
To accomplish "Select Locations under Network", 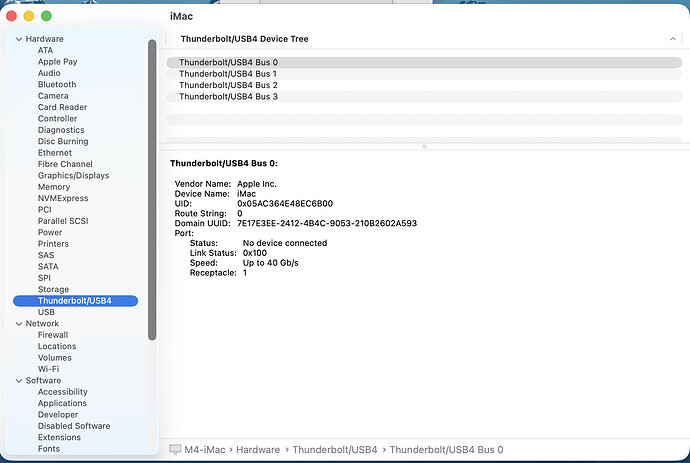I will tap(57, 346).
